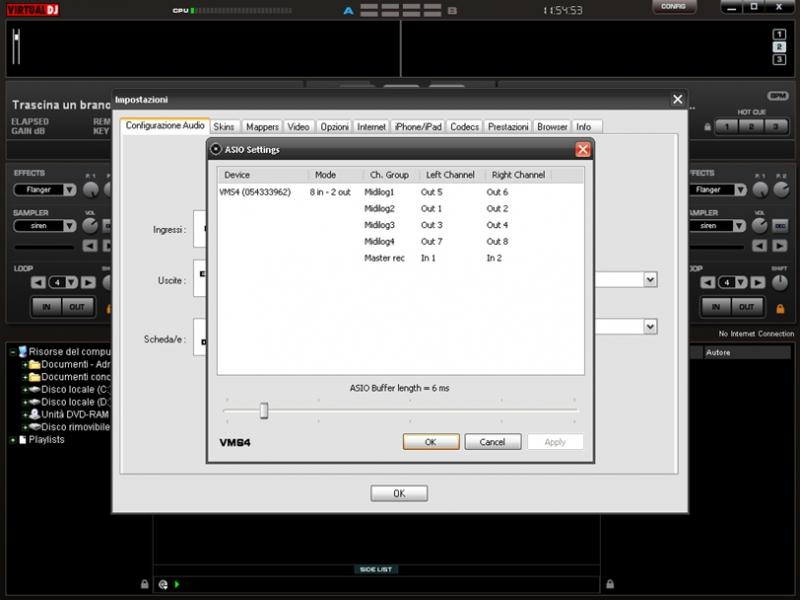Click the ASIO Settings title bar icon
This screenshot has height=600, width=800.
pyautogui.click(x=216, y=149)
